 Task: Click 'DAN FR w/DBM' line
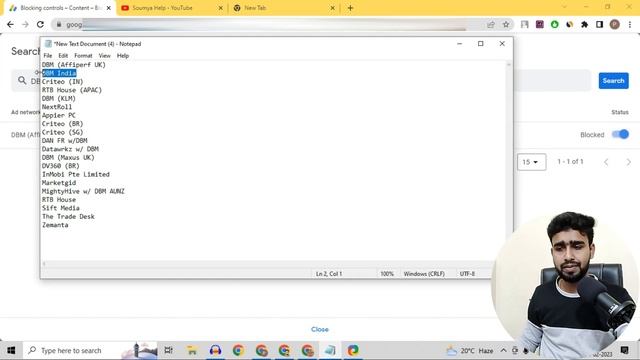tap(64, 141)
